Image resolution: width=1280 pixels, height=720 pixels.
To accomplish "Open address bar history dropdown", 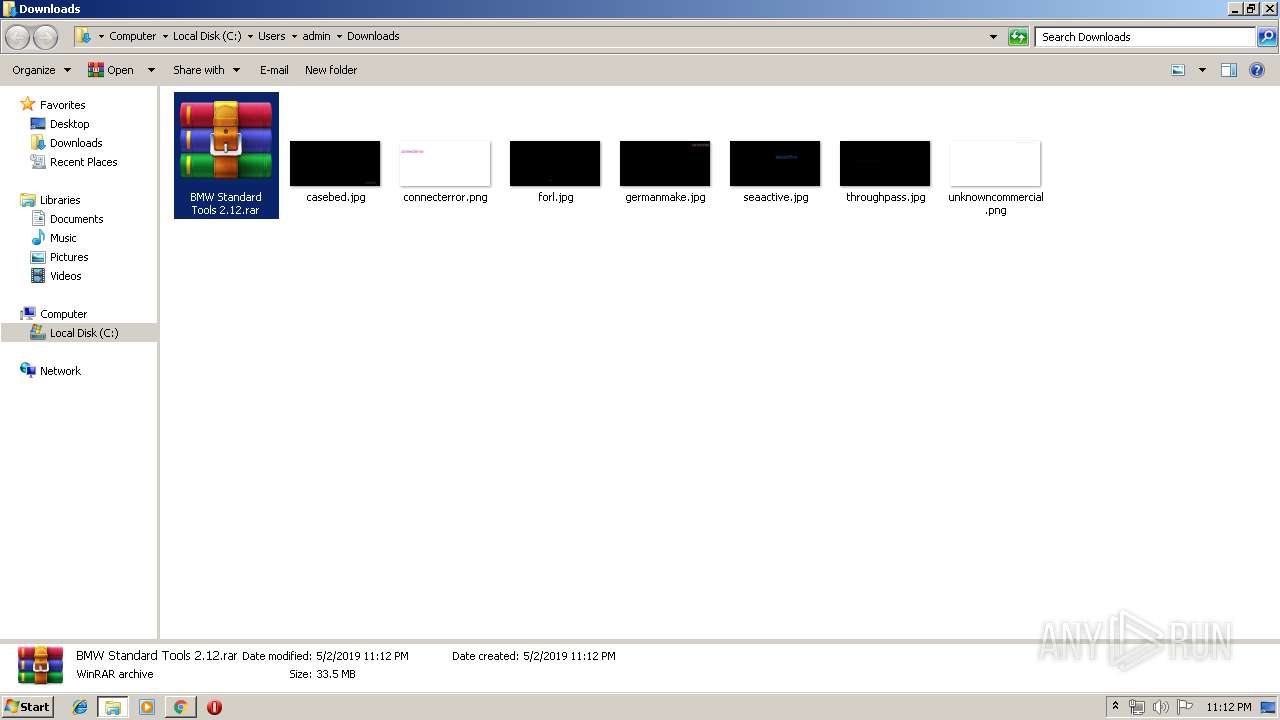I will [993, 37].
